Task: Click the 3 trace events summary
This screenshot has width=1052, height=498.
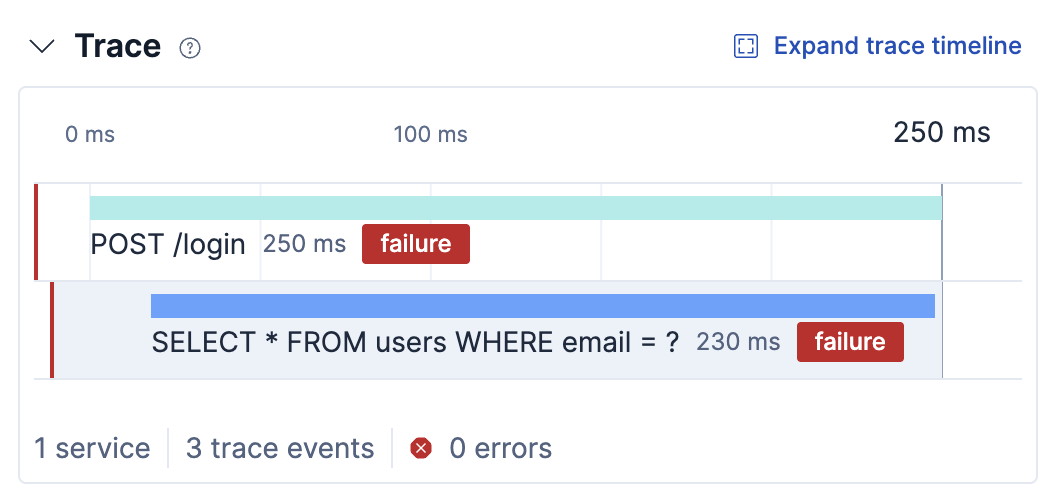Action: click(280, 449)
